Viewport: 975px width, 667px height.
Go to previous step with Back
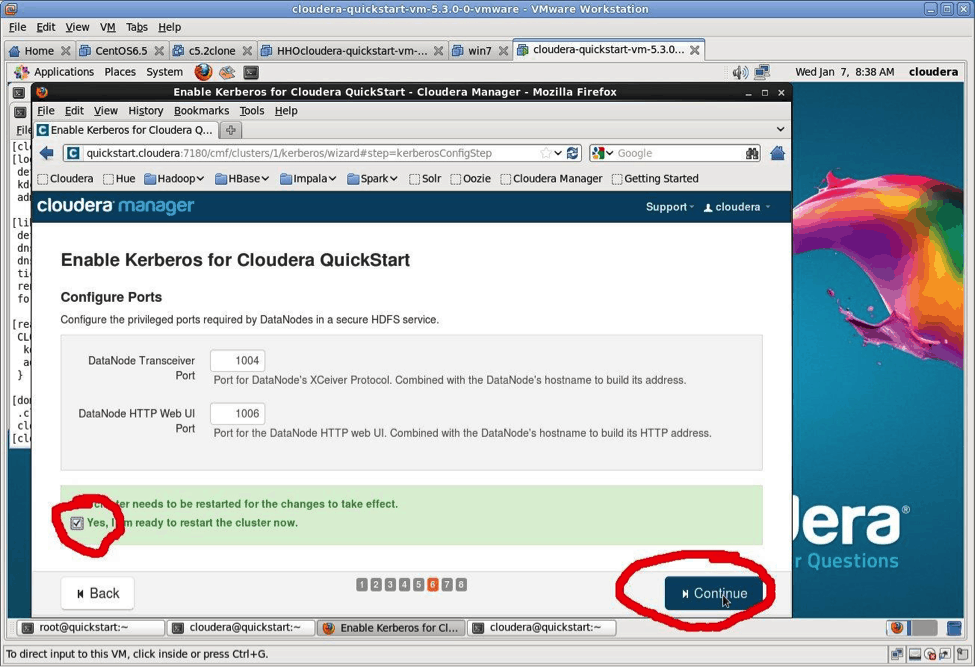tap(97, 593)
